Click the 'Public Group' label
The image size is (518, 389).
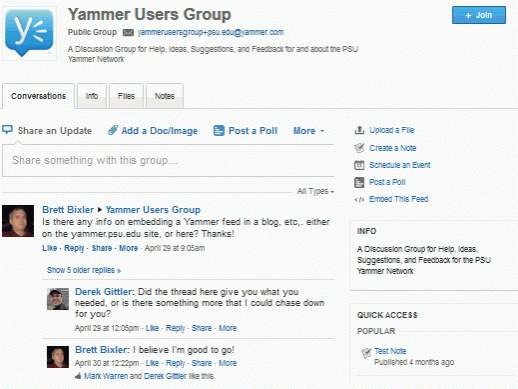[92, 32]
